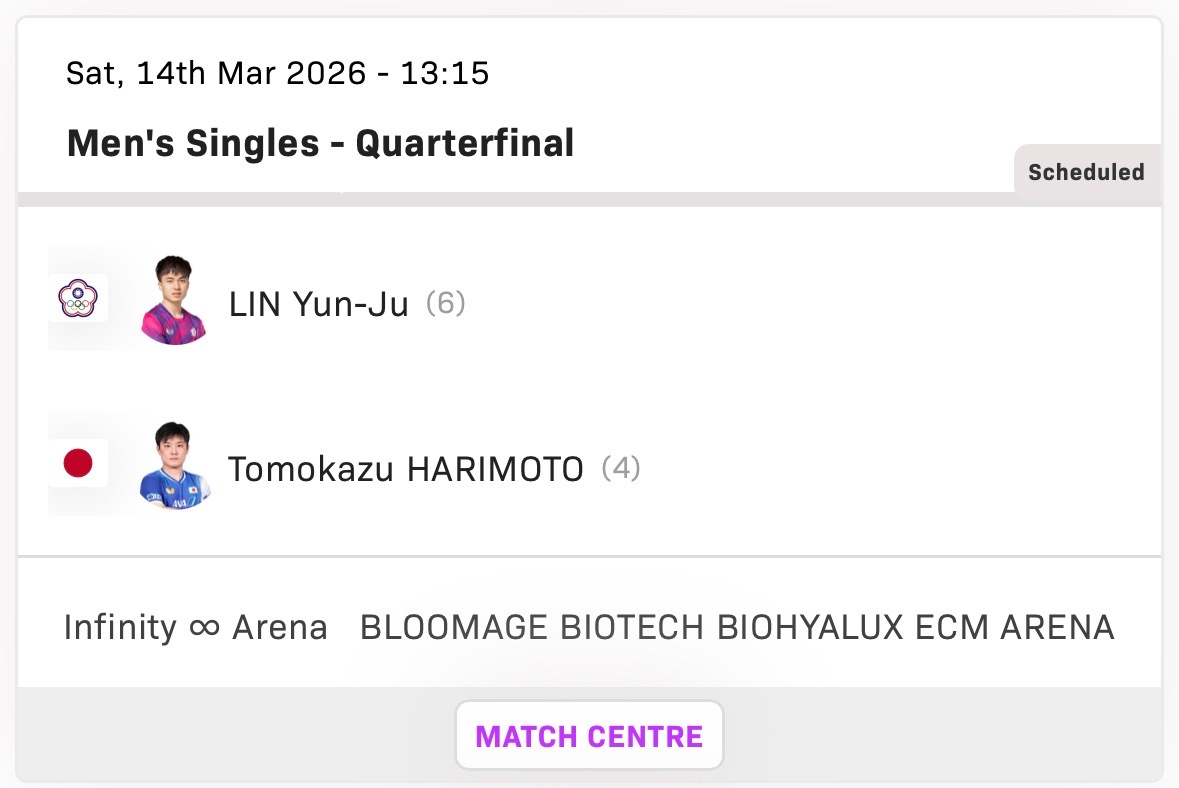The height and width of the screenshot is (788, 1179).
Task: Select the LIN Yun-Ju player name
Action: pyautogui.click(x=319, y=304)
